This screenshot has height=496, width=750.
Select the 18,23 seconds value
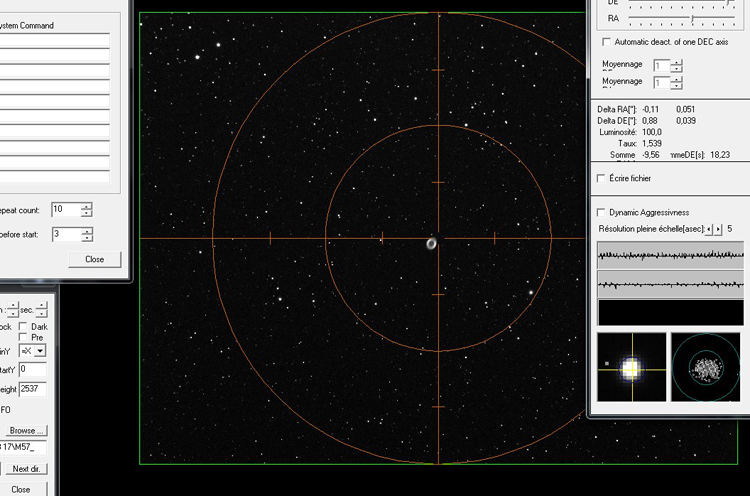(720, 155)
